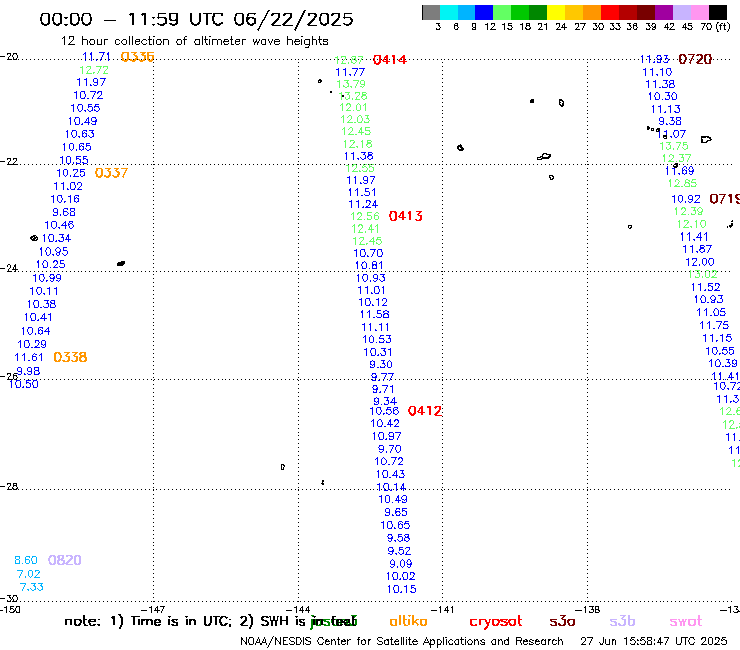The height and width of the screenshot is (650, 740).
Task: Select green wave height 12.56
Action: click(x=365, y=216)
